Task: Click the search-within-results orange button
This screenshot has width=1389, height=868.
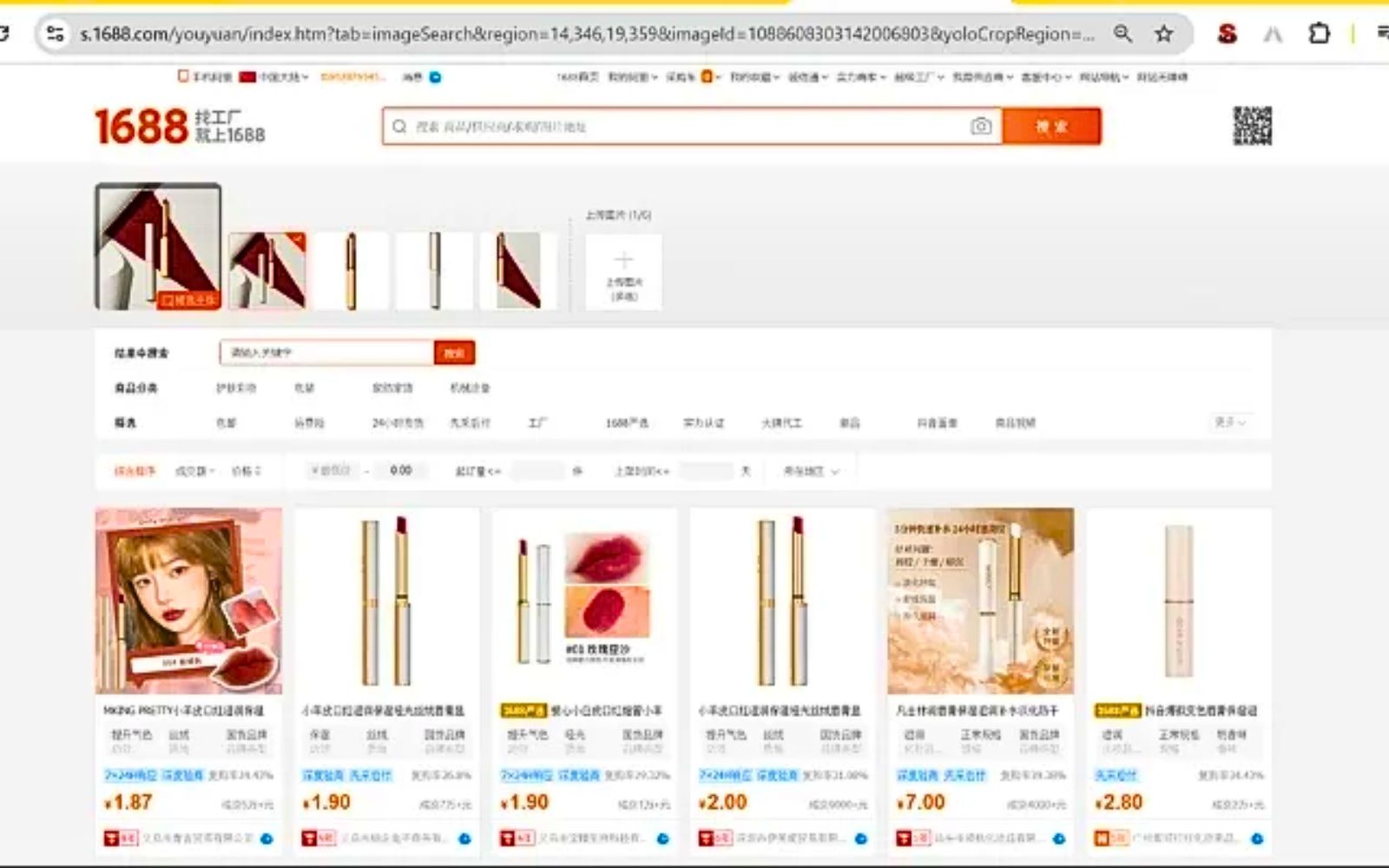Action: [454, 352]
